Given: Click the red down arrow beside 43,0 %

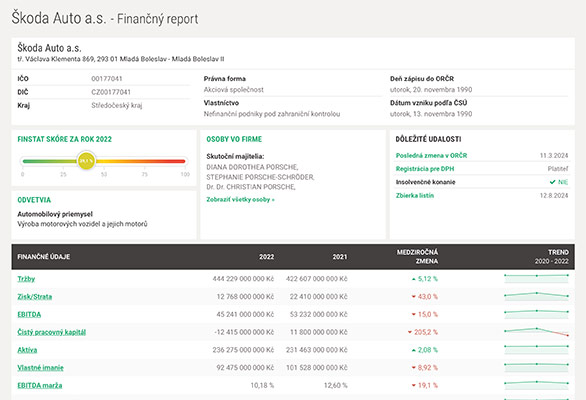Looking at the screenshot, I should 414,297.
